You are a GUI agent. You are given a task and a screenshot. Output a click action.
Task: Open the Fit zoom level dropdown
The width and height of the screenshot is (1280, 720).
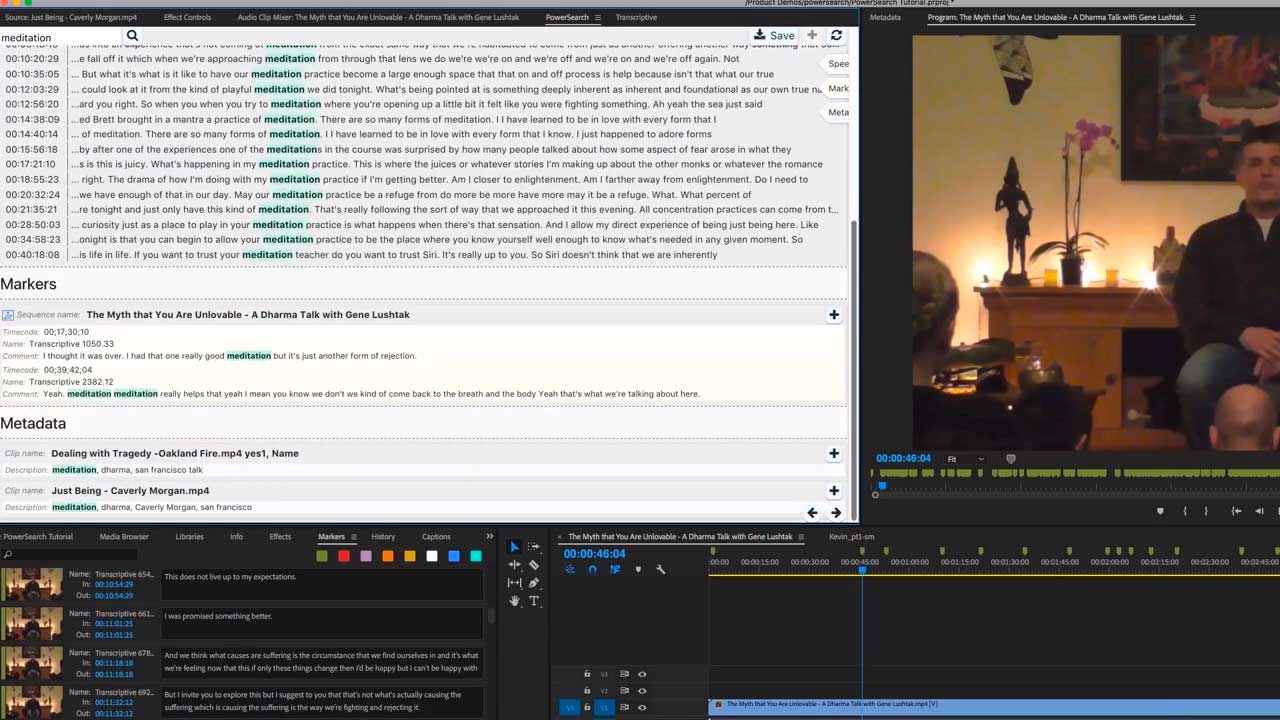pyautogui.click(x=966, y=459)
